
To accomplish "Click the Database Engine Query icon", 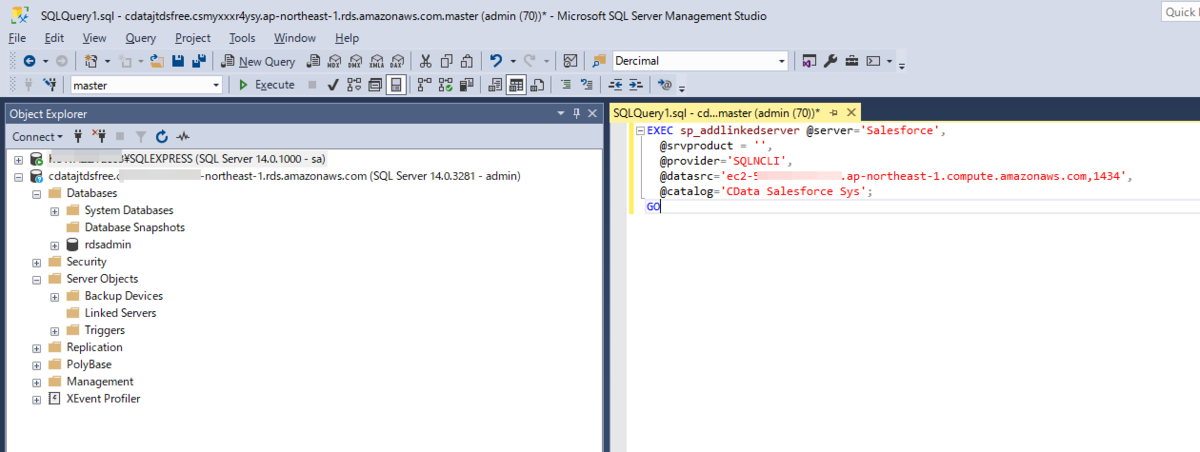I will pos(313,61).
